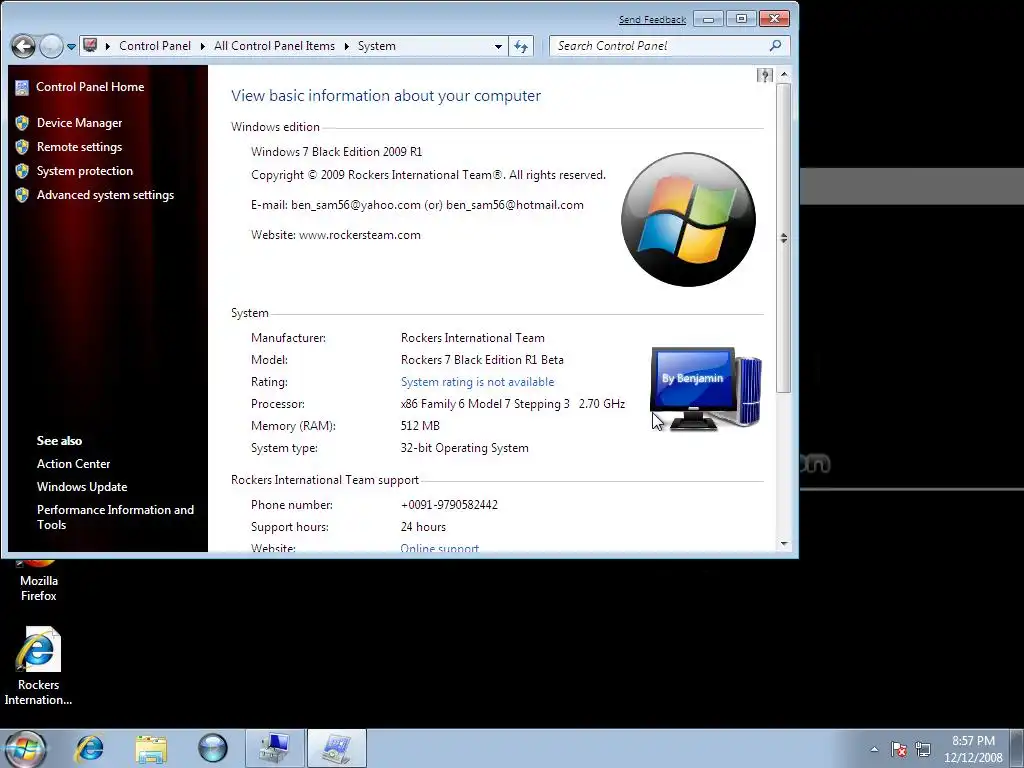Refresh the address bar page

click(521, 46)
